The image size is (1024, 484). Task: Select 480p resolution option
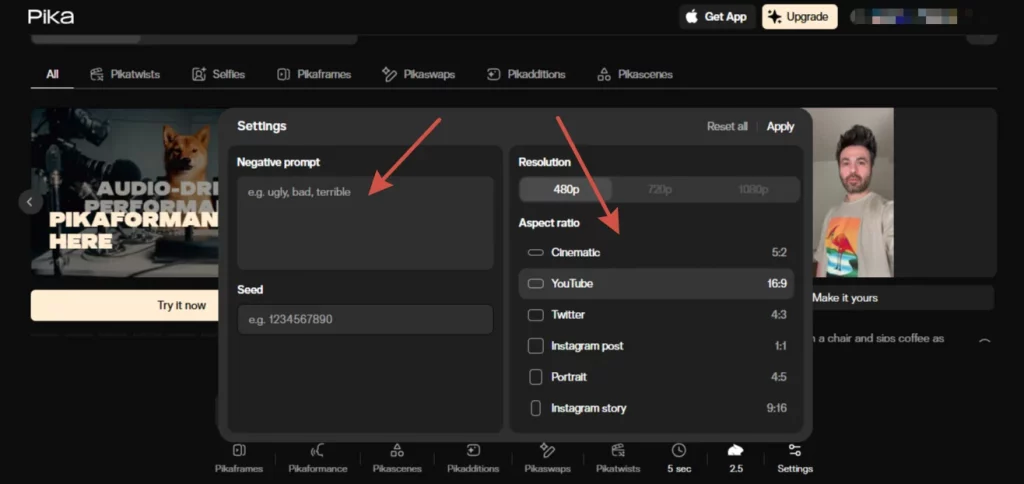point(565,190)
